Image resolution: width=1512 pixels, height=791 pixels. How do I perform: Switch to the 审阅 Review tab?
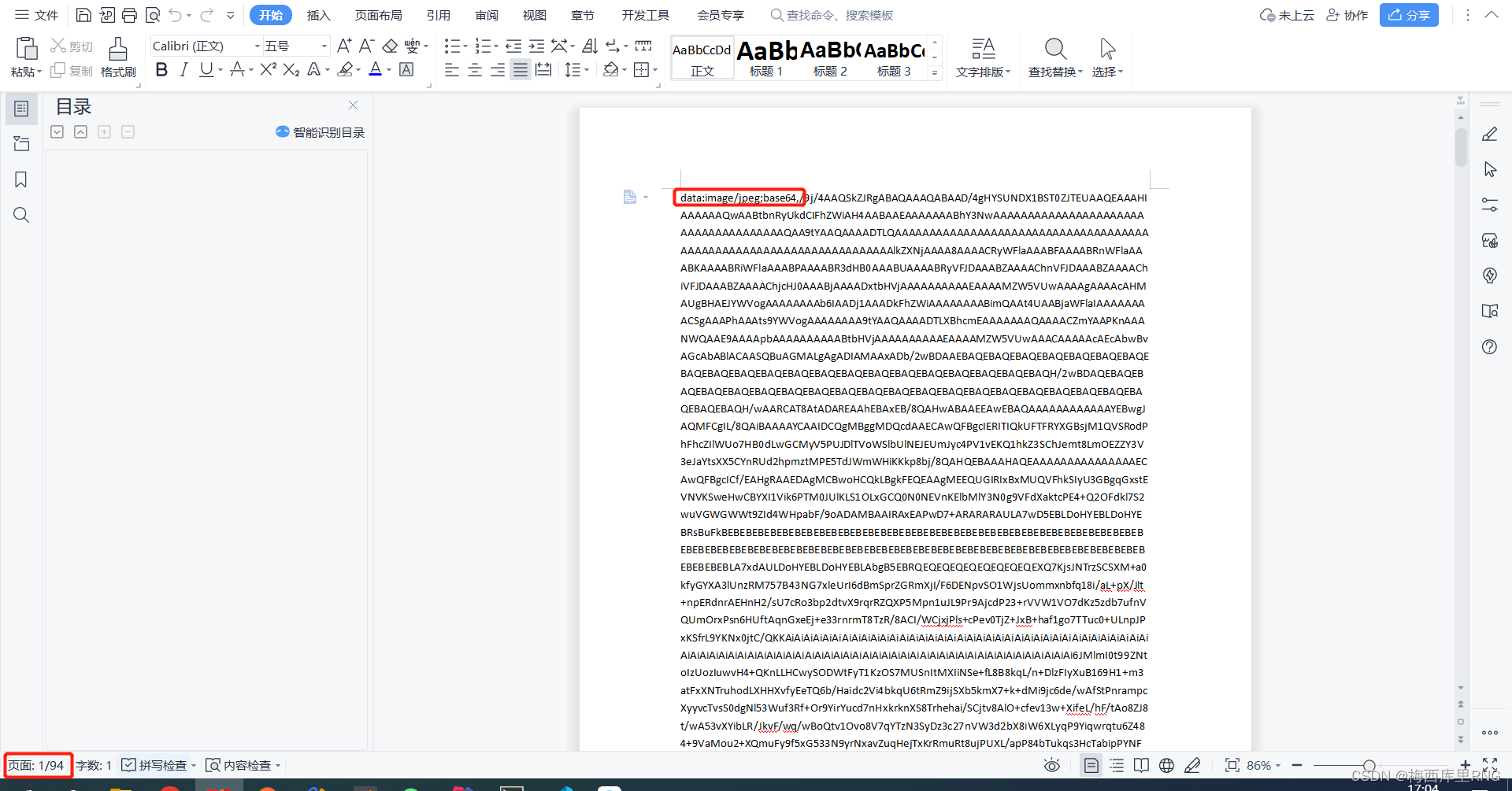point(487,15)
